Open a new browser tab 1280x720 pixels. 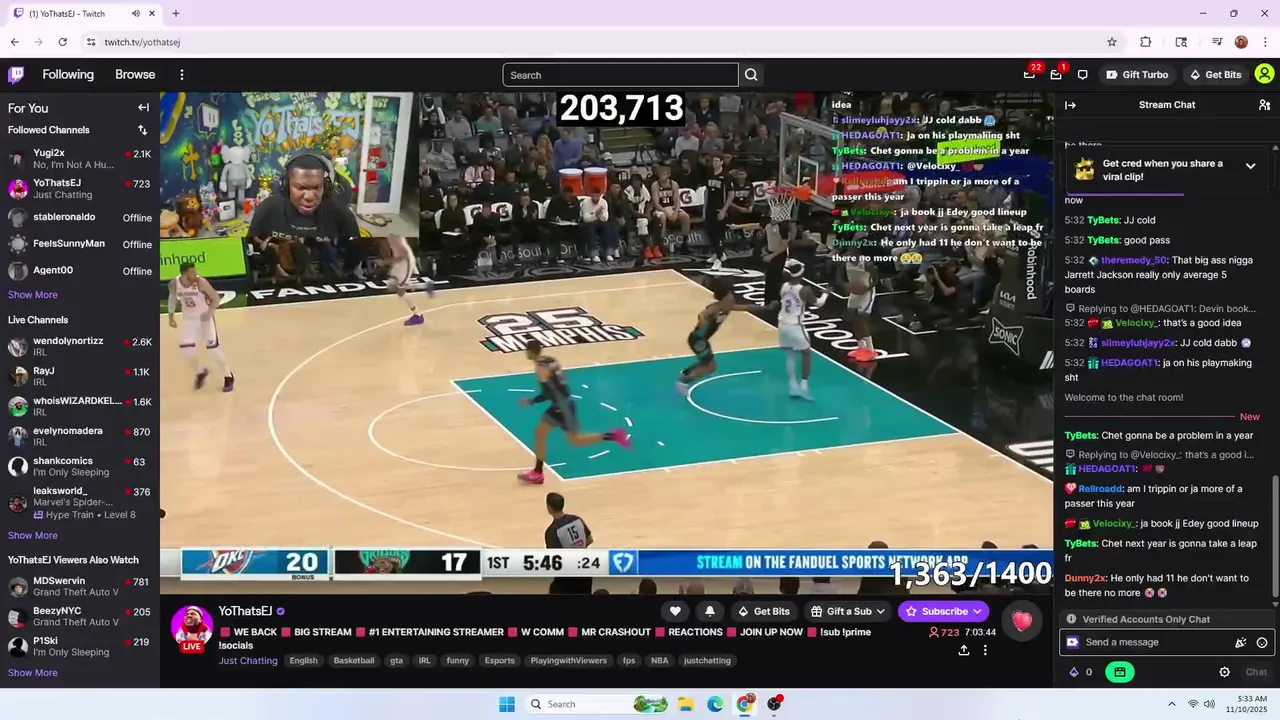point(176,14)
